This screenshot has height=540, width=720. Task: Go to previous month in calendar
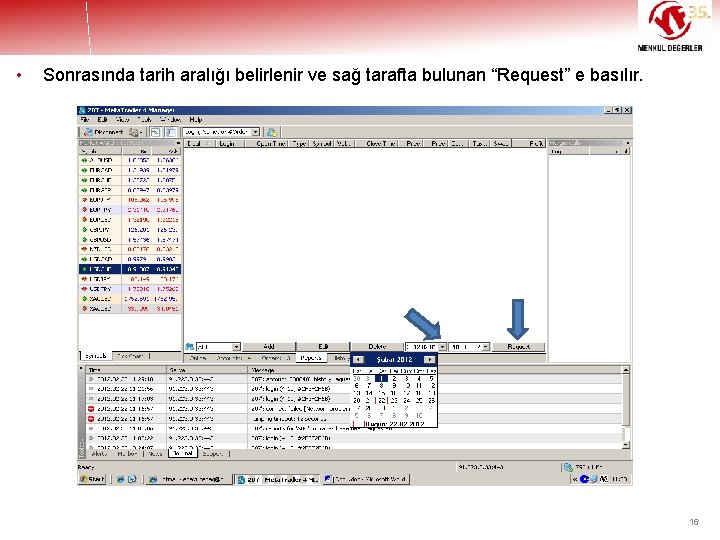tap(359, 360)
